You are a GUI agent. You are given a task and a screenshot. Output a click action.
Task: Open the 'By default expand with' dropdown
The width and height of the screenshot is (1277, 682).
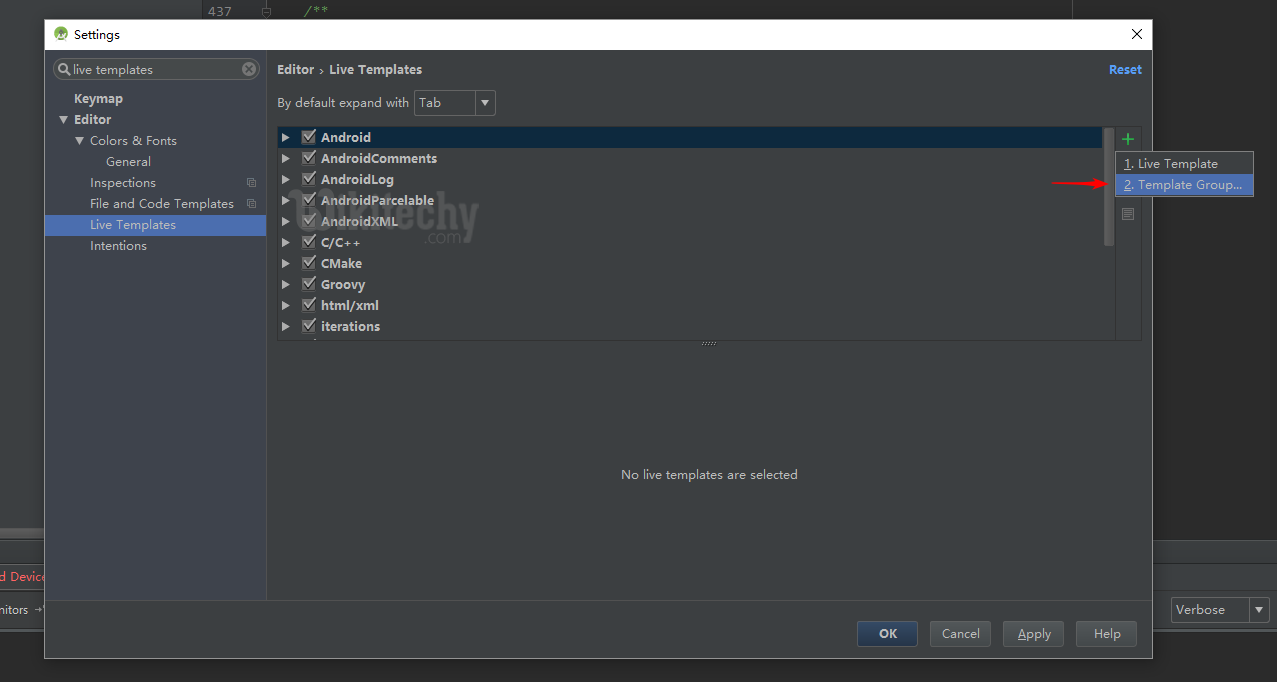484,102
